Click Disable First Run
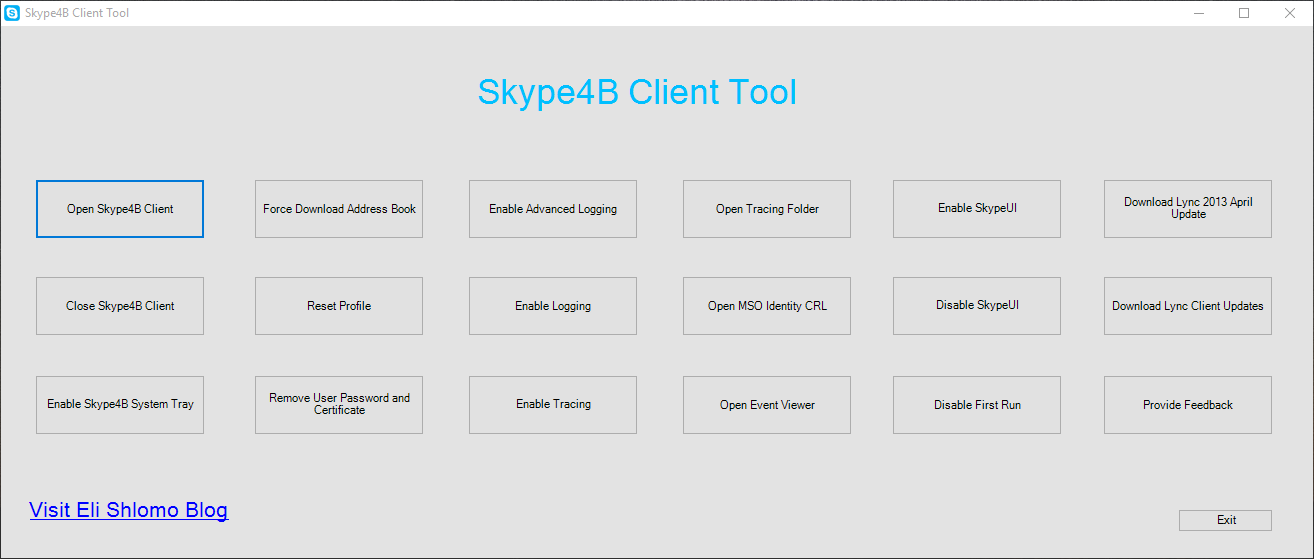Screen dimensions: 1314x559 coord(977,405)
